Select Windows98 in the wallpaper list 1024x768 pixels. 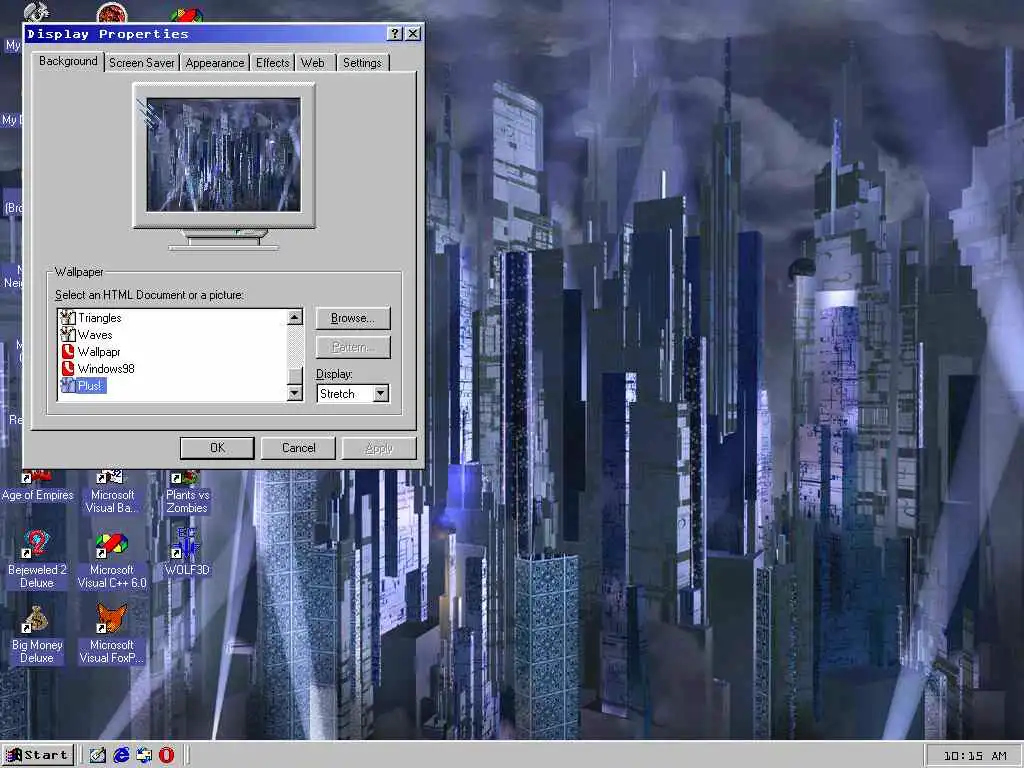(106, 369)
